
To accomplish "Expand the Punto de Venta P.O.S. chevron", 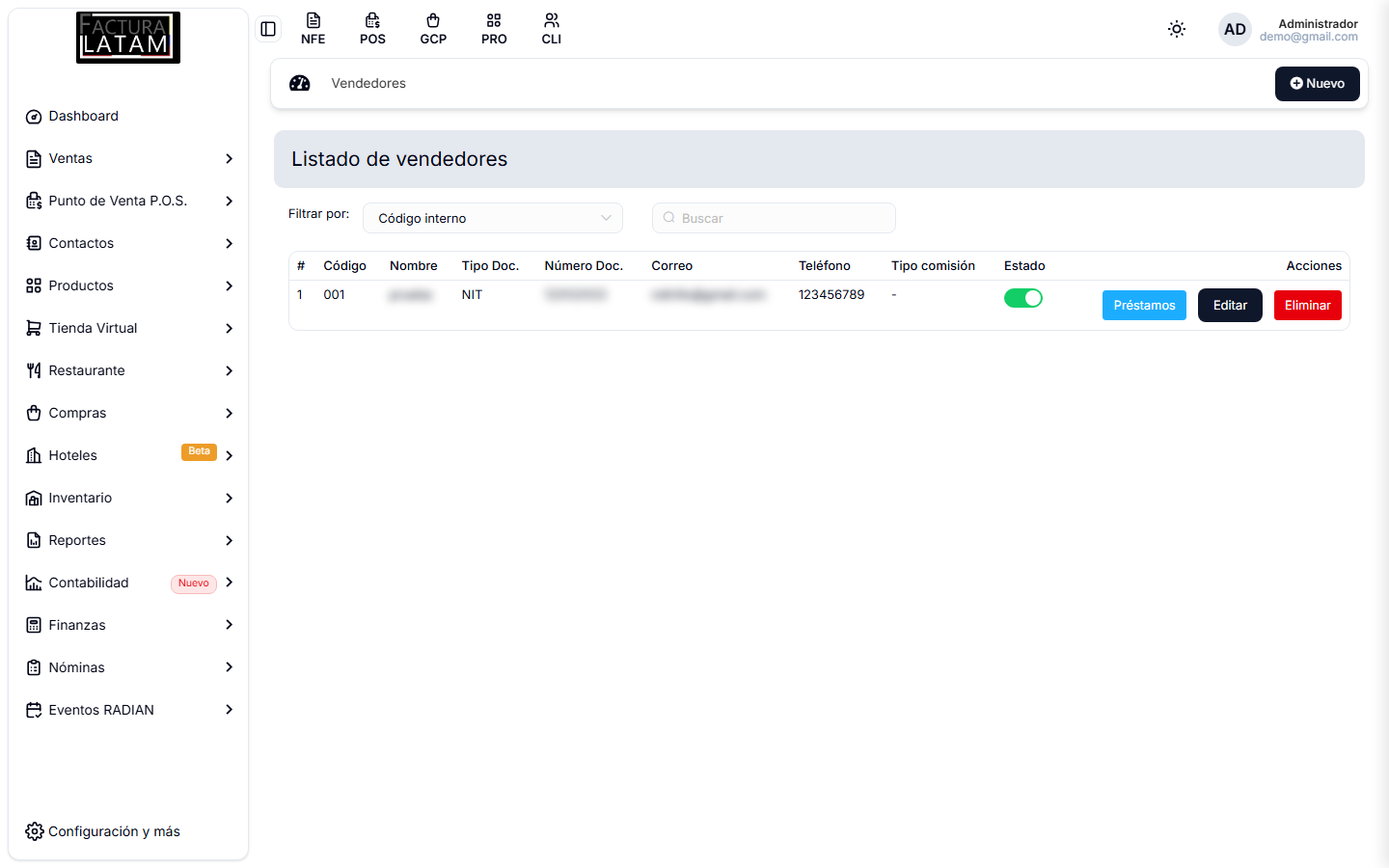I will (x=230, y=201).
